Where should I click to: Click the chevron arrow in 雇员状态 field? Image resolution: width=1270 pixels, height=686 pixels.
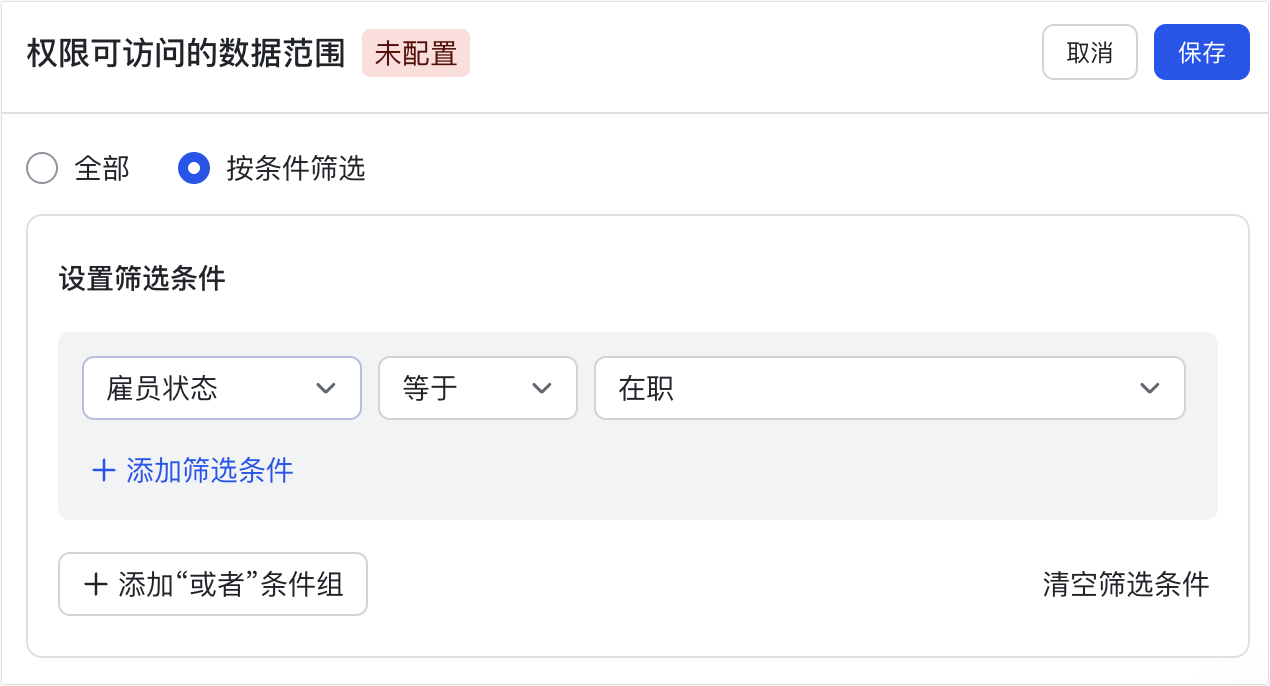[x=326, y=388]
